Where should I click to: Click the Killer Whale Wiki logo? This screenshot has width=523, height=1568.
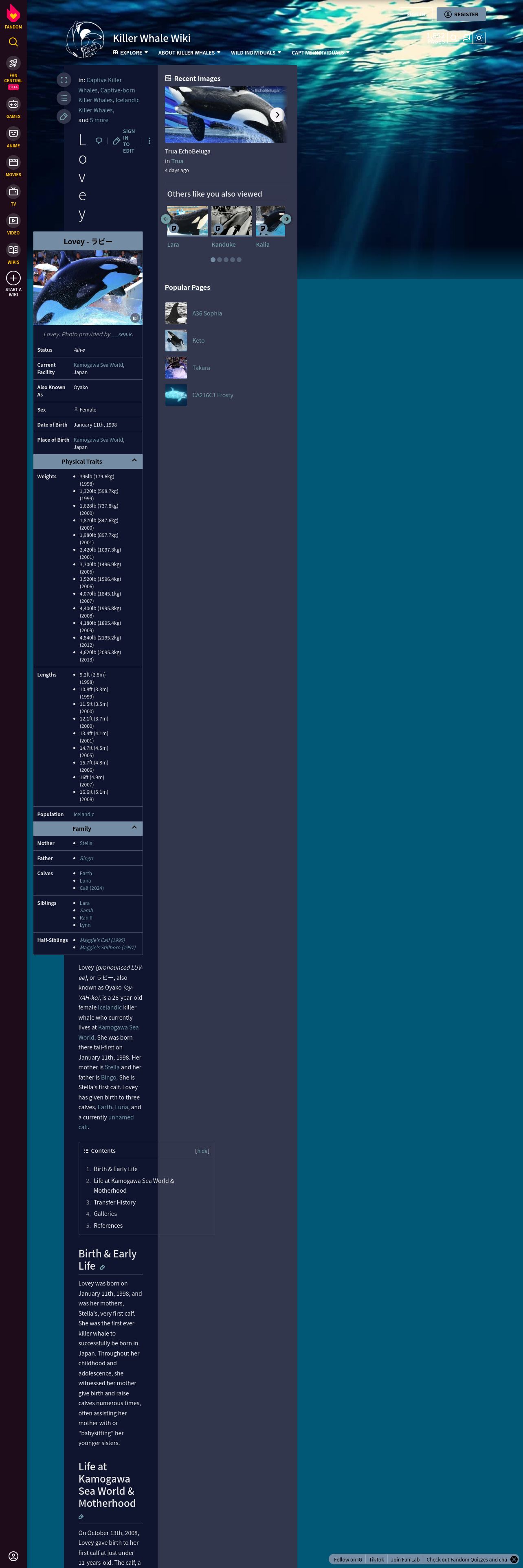click(85, 39)
